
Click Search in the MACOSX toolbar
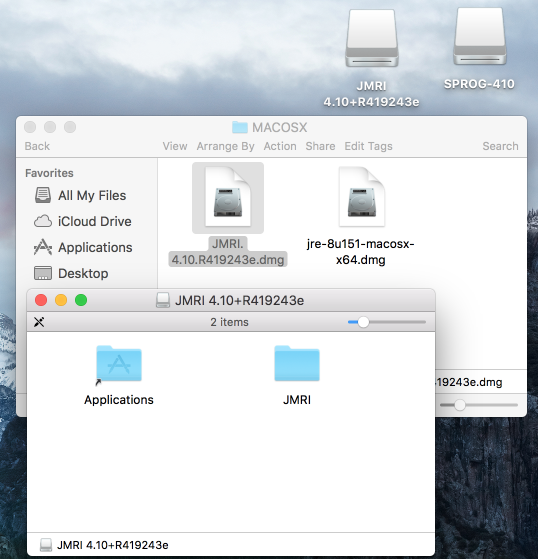click(x=500, y=146)
